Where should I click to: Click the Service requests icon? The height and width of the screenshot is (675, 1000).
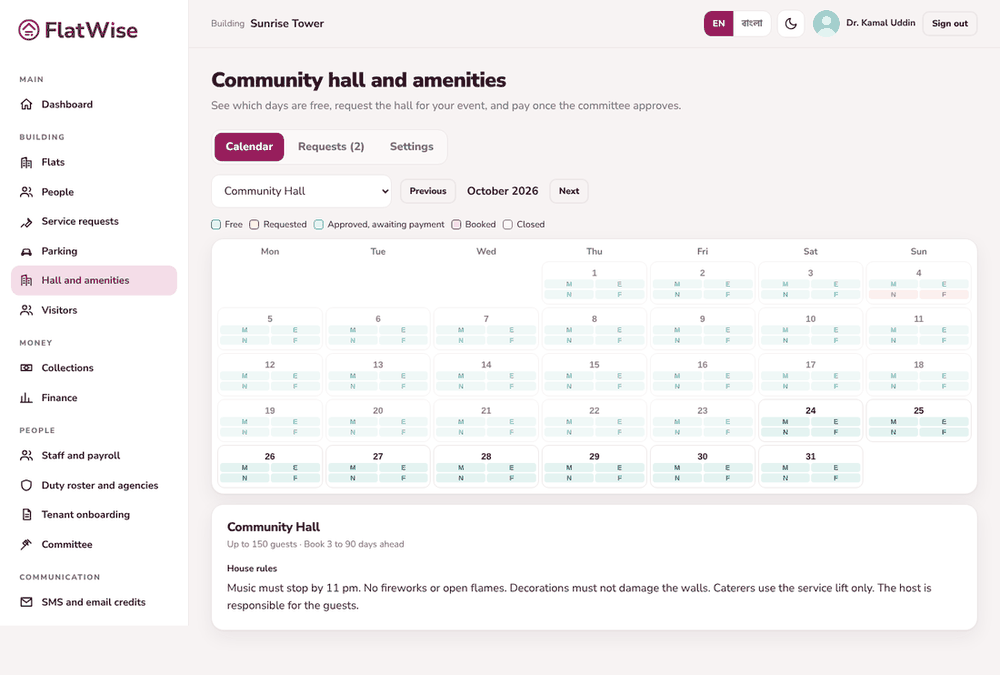pos(26,221)
